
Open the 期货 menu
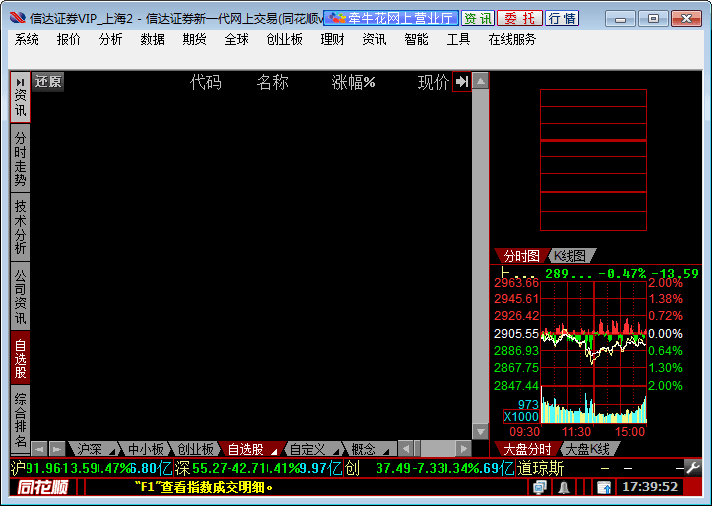pyautogui.click(x=194, y=40)
